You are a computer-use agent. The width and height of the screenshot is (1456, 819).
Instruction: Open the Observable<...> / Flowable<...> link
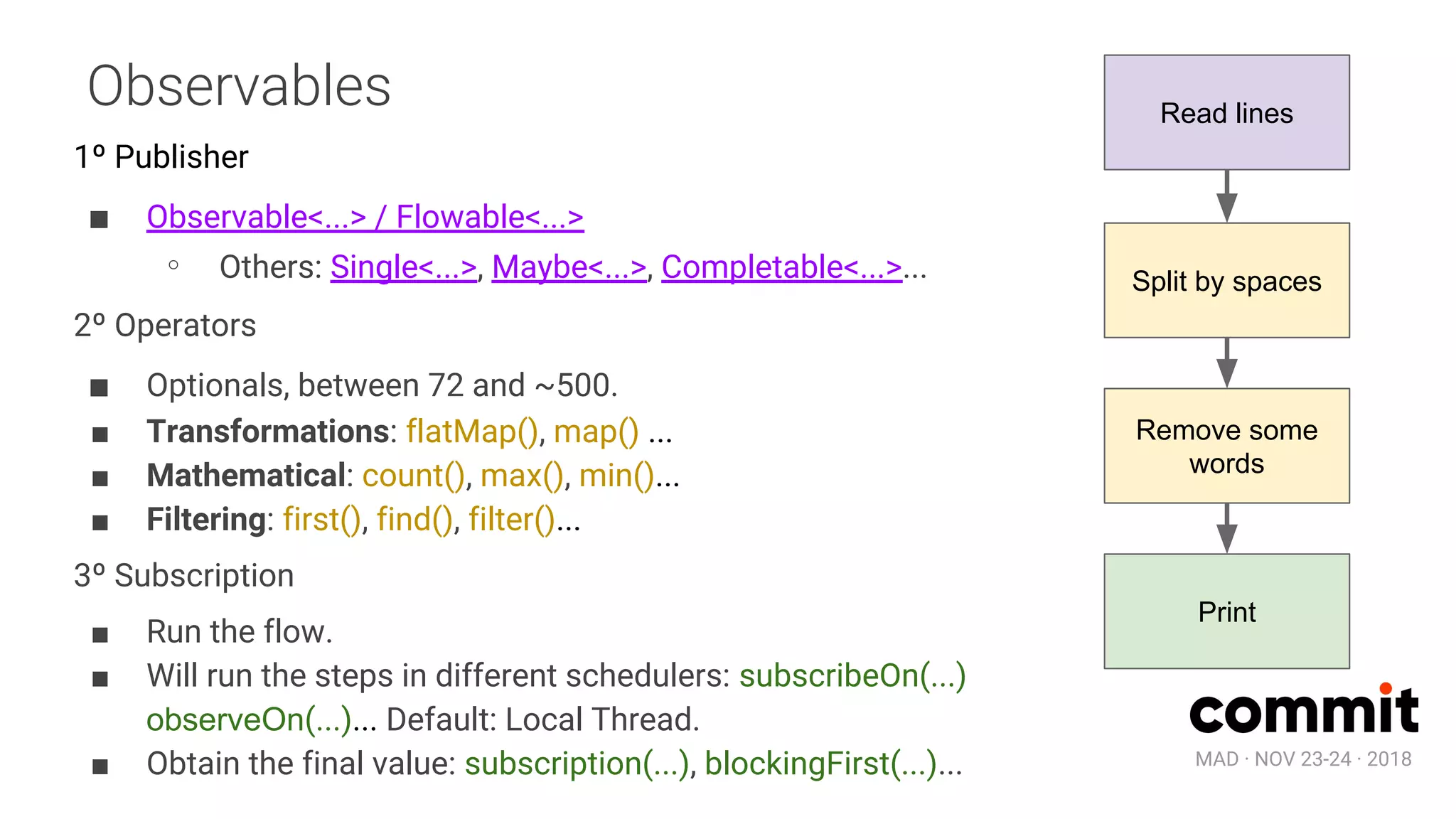[x=365, y=217]
